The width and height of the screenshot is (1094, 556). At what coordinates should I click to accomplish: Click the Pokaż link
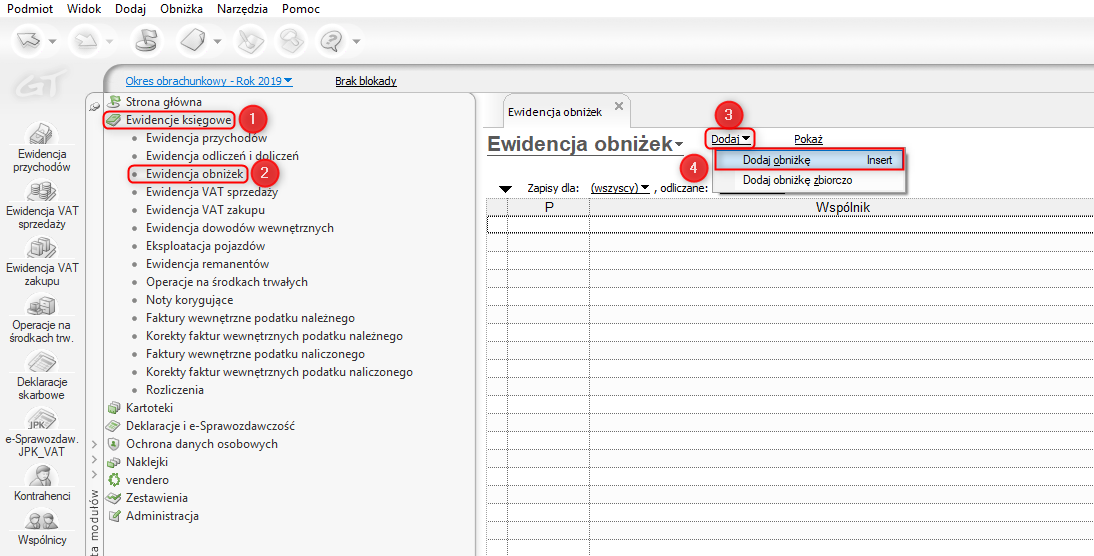pyautogui.click(x=809, y=139)
